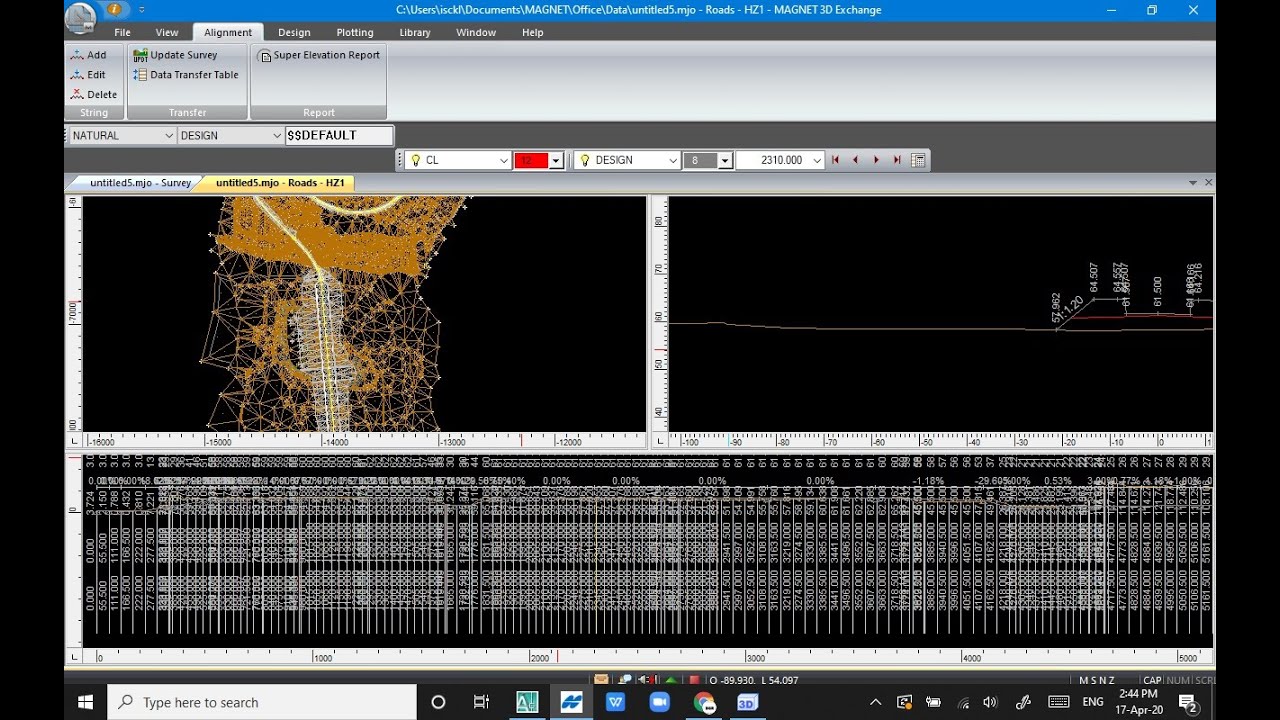This screenshot has height=720, width=1280.
Task: Show hidden system tray icons
Action: click(x=876, y=702)
